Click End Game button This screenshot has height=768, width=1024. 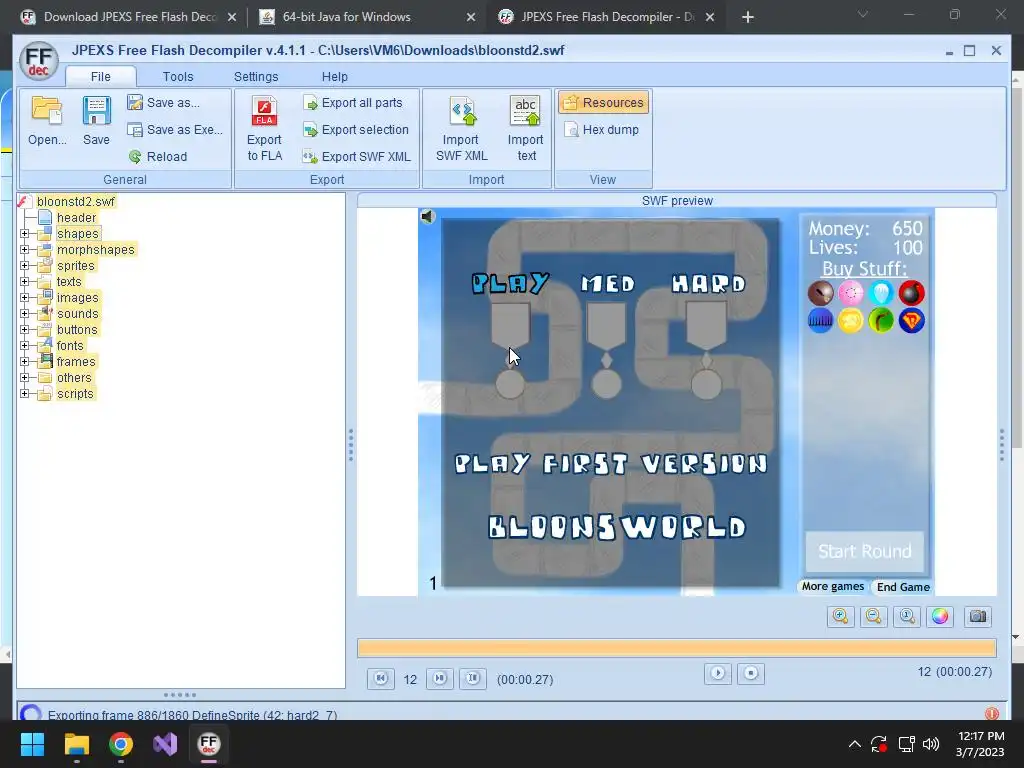(x=903, y=587)
